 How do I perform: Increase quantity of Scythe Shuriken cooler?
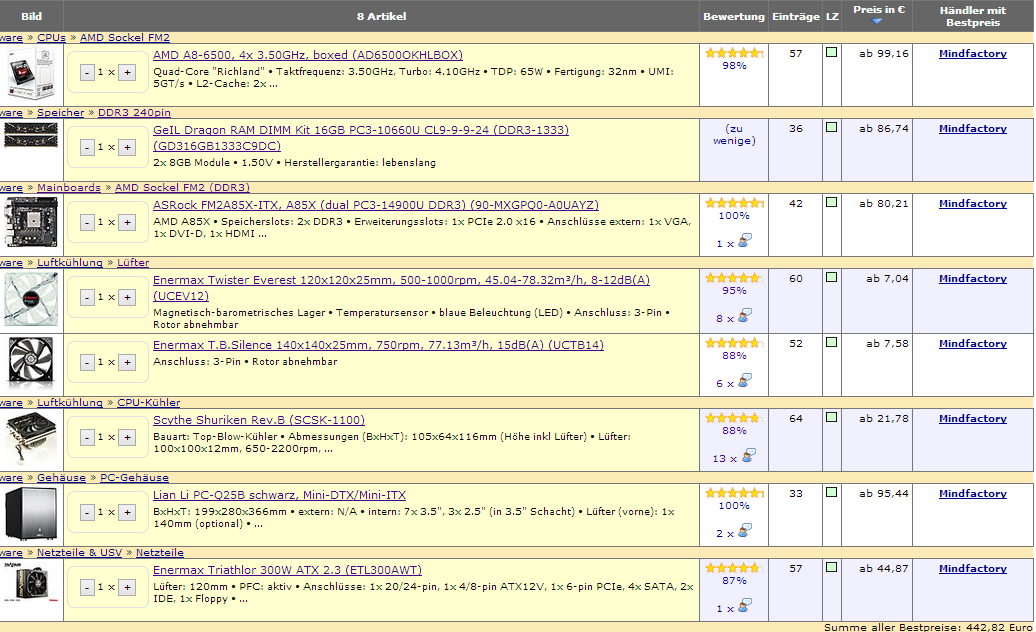[x=128, y=437]
